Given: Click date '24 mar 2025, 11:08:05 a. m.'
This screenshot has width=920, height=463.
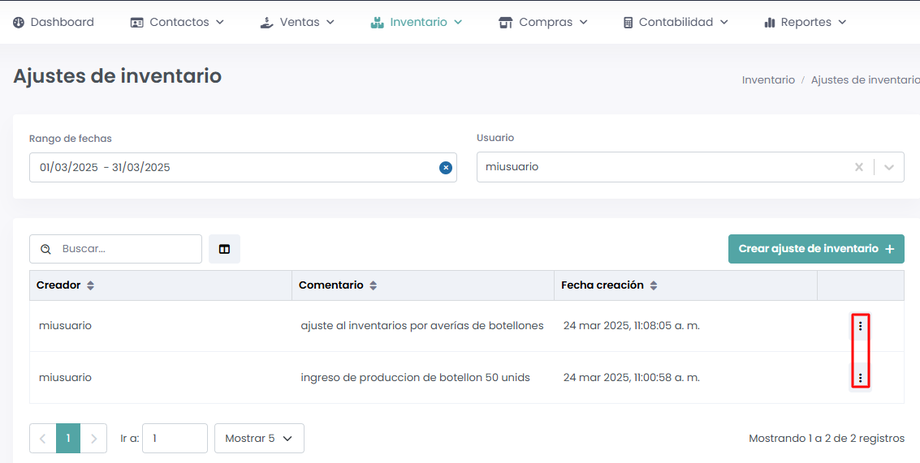Looking at the screenshot, I should click(631, 326).
